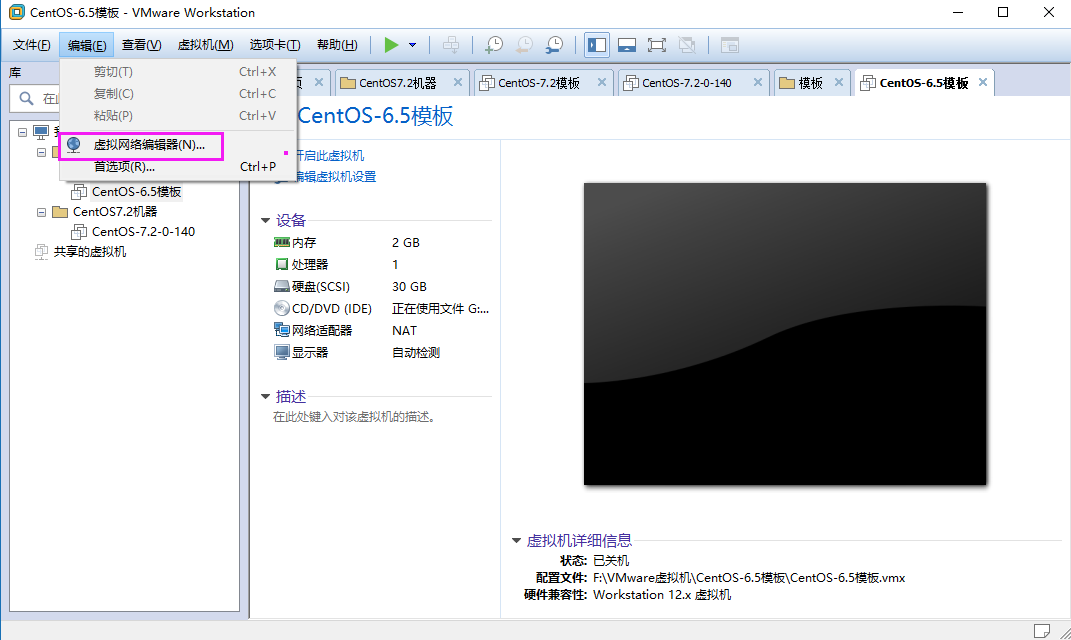Screen dimensions: 1071x640
Task: Toggle the thumbnail bar toolbar icon
Action: point(627,45)
